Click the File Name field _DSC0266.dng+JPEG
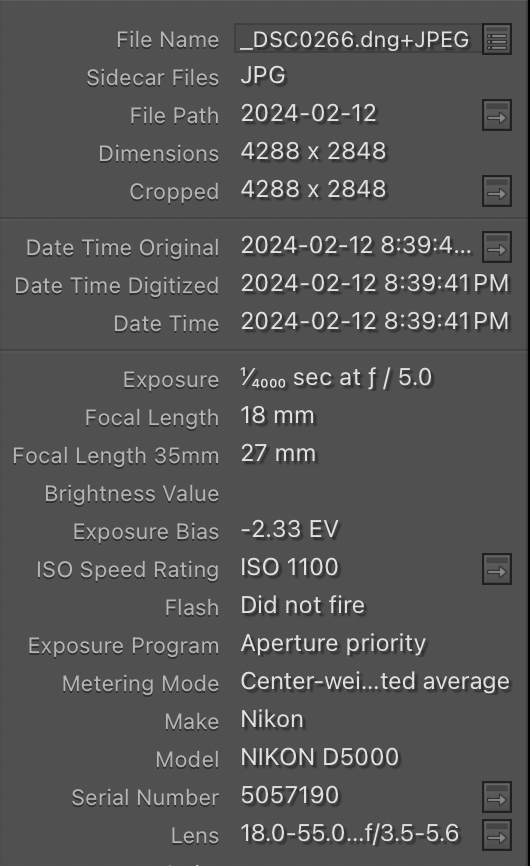The width and height of the screenshot is (530, 866). 357,39
